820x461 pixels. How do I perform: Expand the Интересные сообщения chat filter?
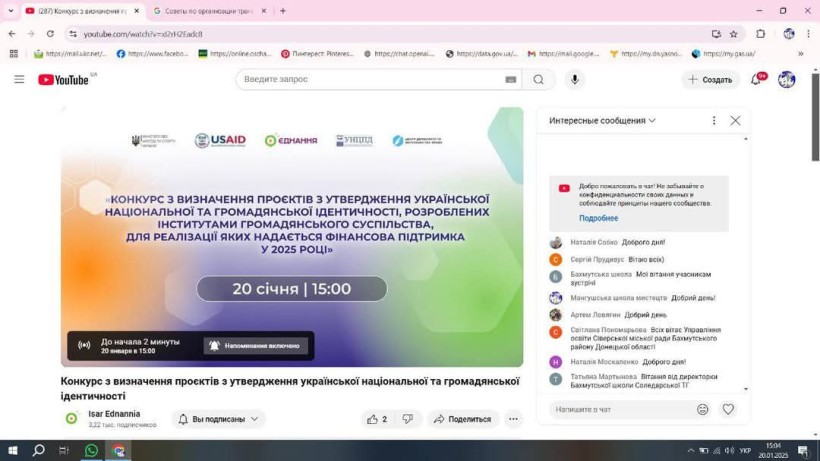pos(602,120)
